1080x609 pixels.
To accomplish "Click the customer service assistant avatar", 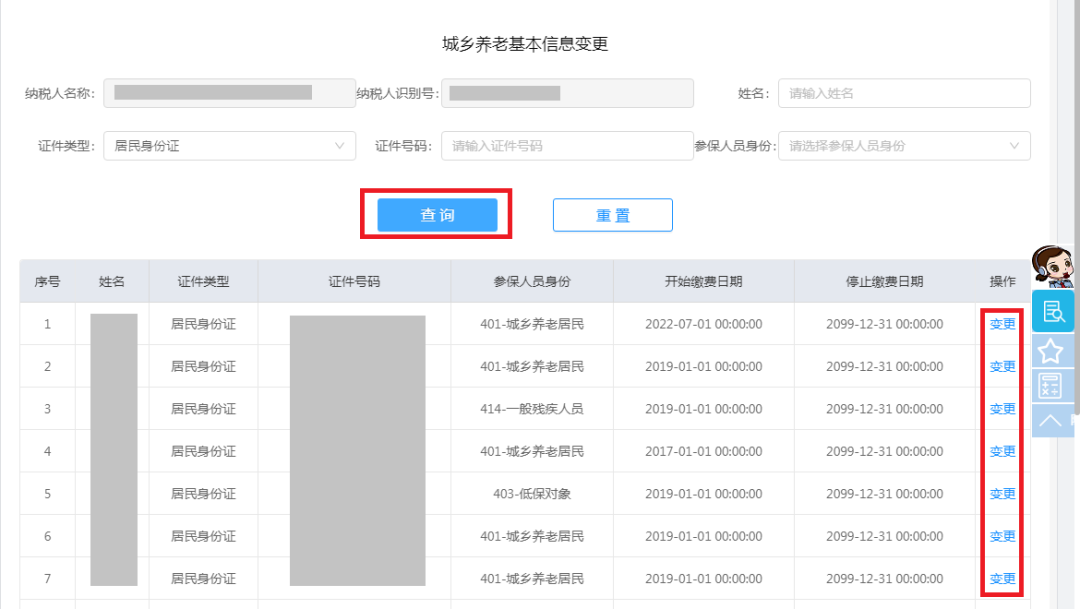I will 1052,267.
